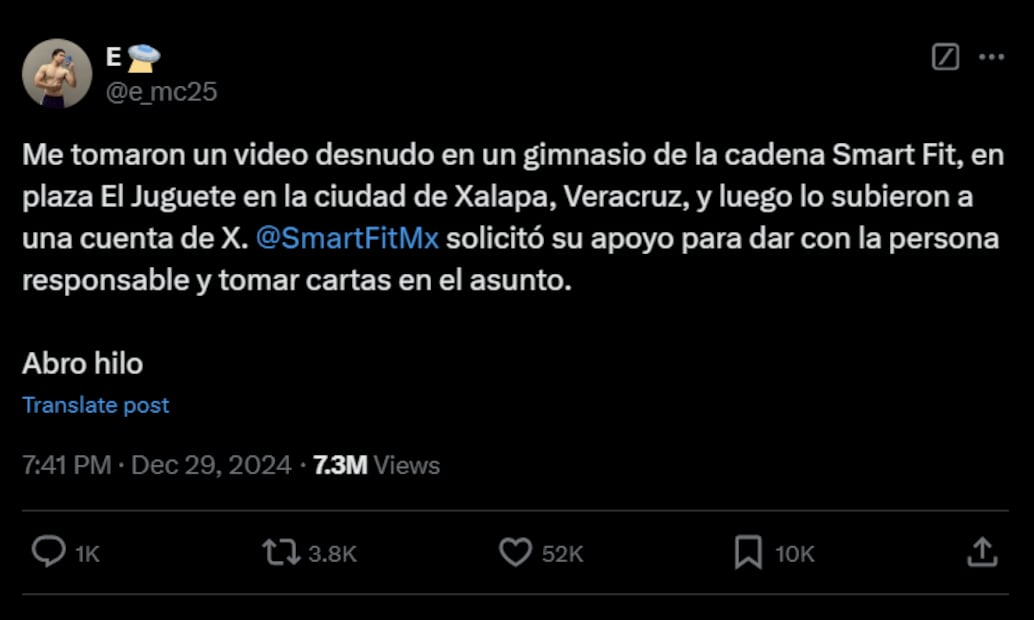Screen dimensions: 1034x620
Task: Click the 52K likes count
Action: click(x=563, y=554)
